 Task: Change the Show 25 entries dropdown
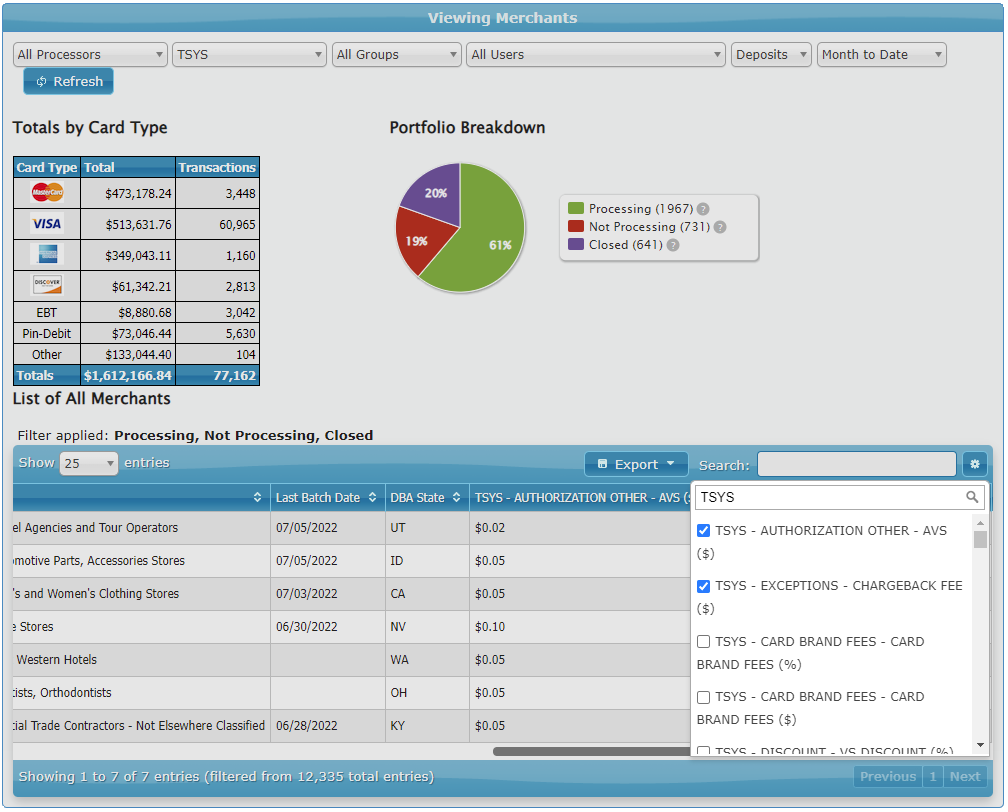coord(89,463)
